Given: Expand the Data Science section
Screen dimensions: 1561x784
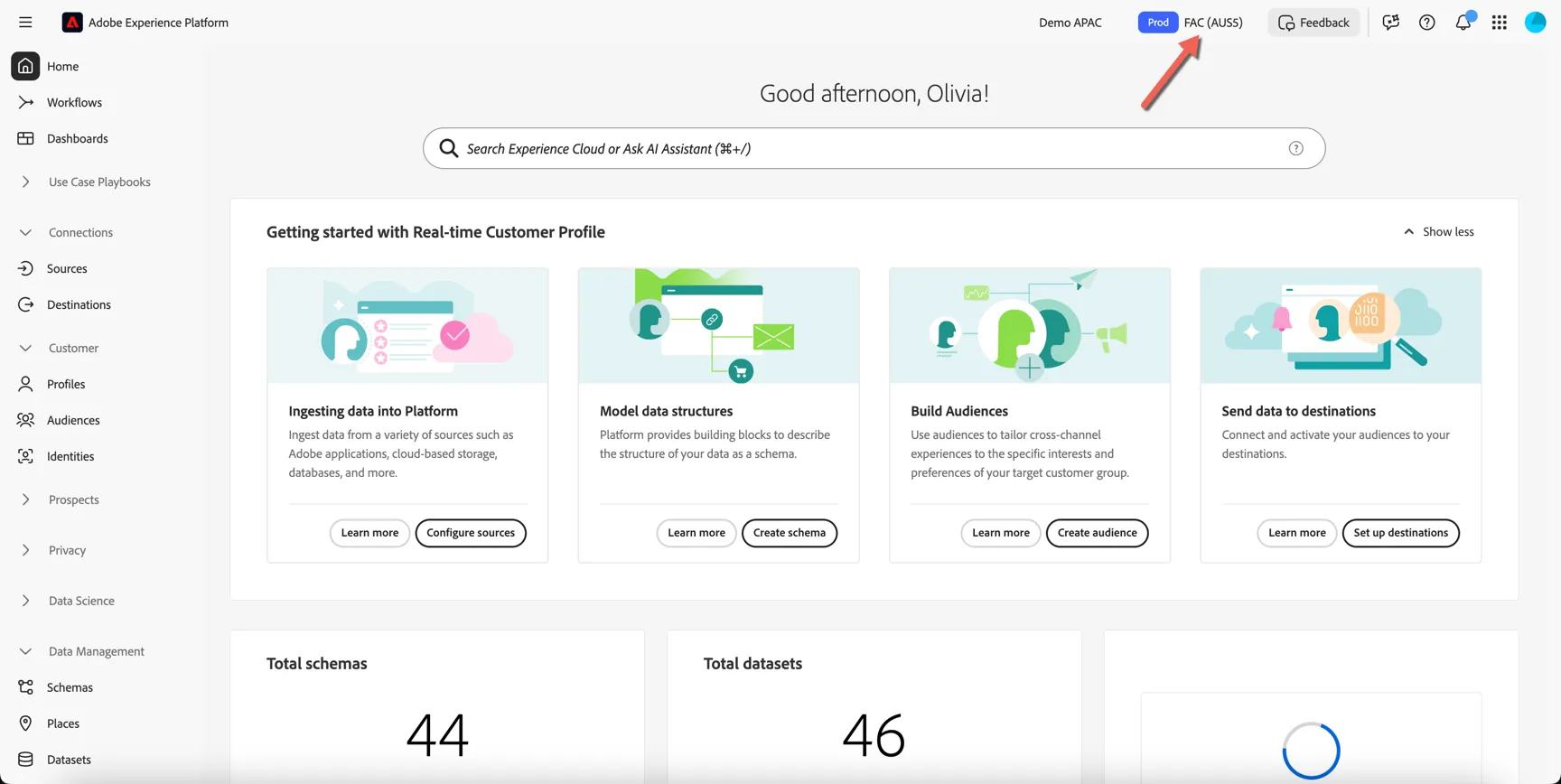Looking at the screenshot, I should point(25,601).
